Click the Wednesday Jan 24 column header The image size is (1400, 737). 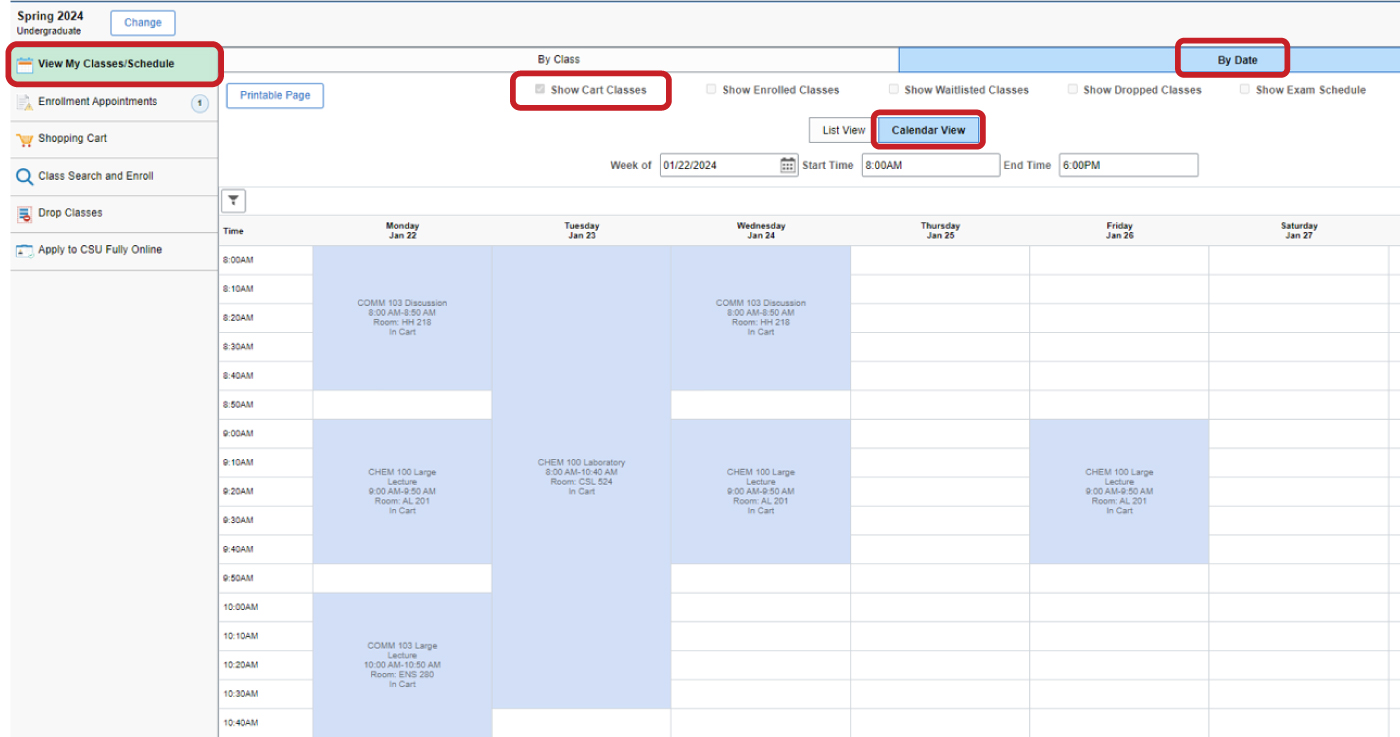(760, 231)
